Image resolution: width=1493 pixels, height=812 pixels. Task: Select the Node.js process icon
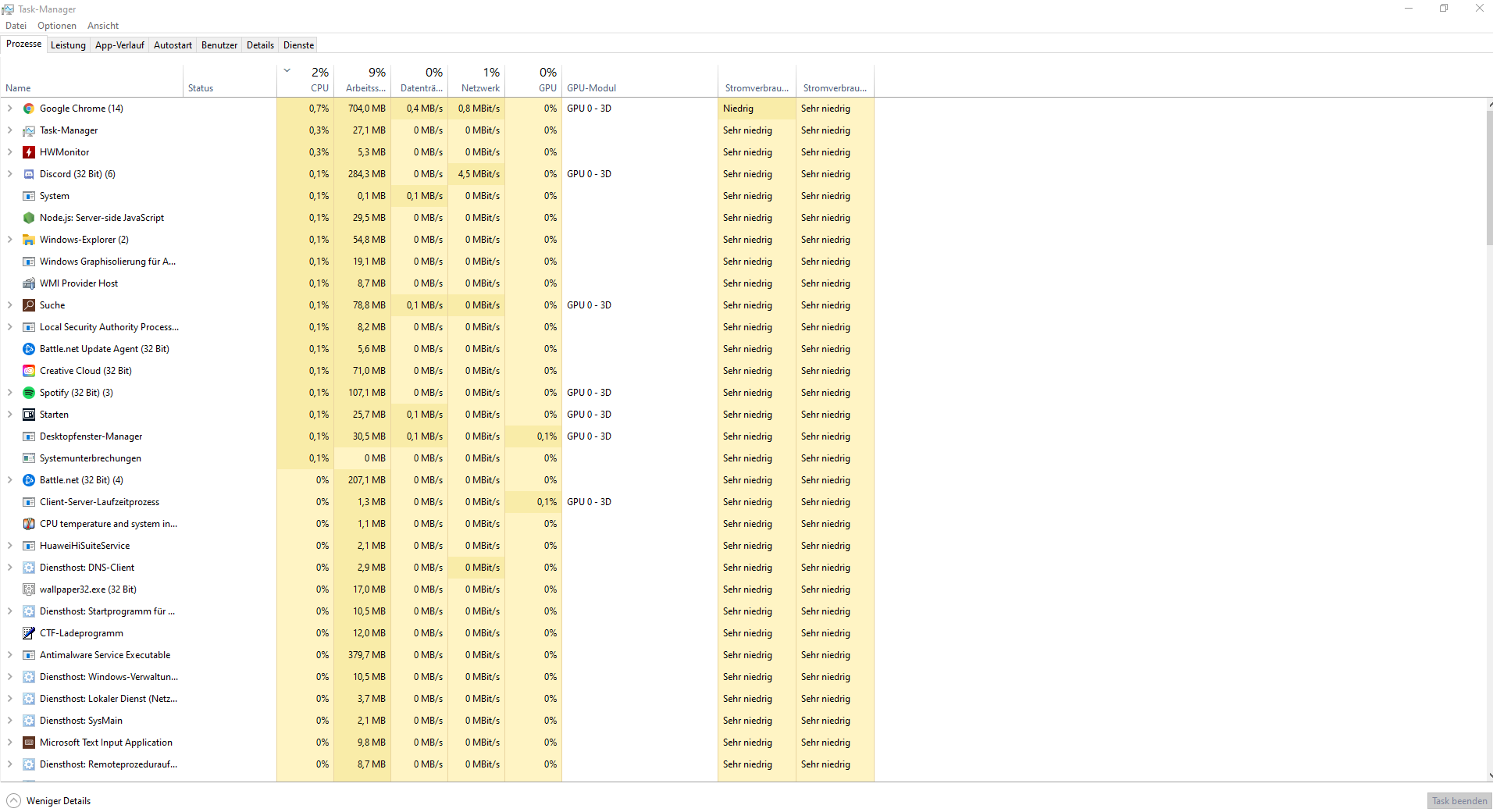click(29, 218)
